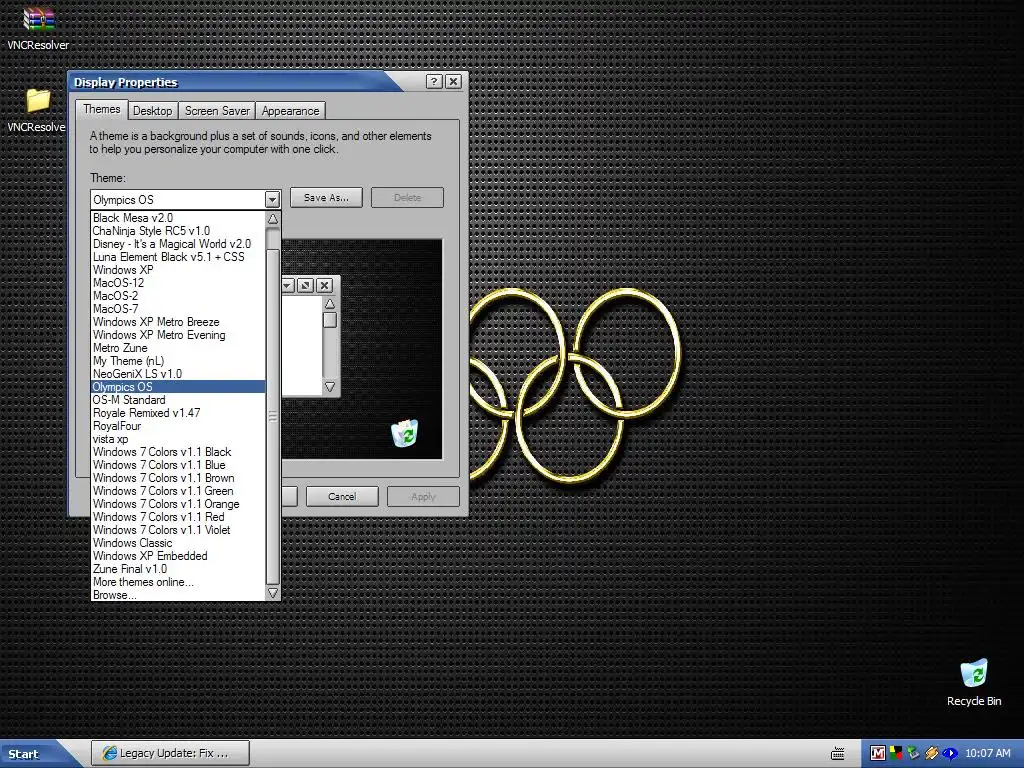Select Windows XP Embedded theme
This screenshot has width=1024, height=768.
pos(178,556)
